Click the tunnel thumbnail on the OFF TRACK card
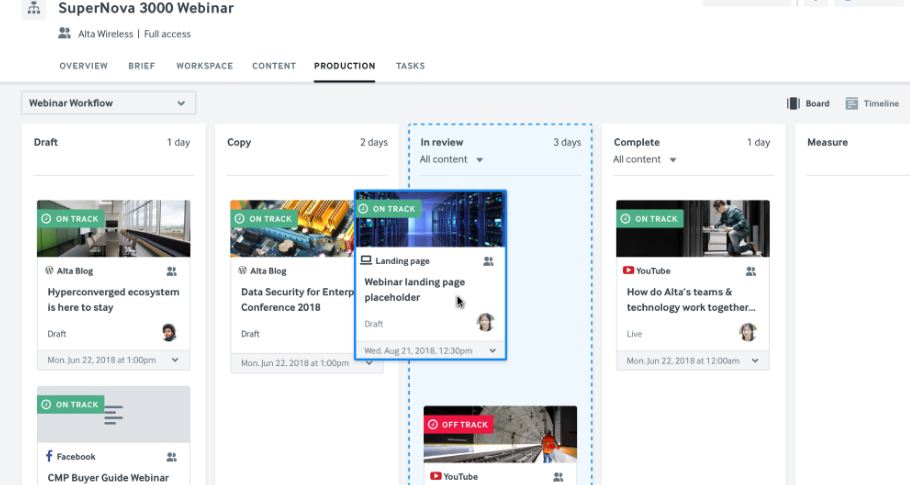Image resolution: width=910 pixels, height=485 pixels. click(x=500, y=434)
